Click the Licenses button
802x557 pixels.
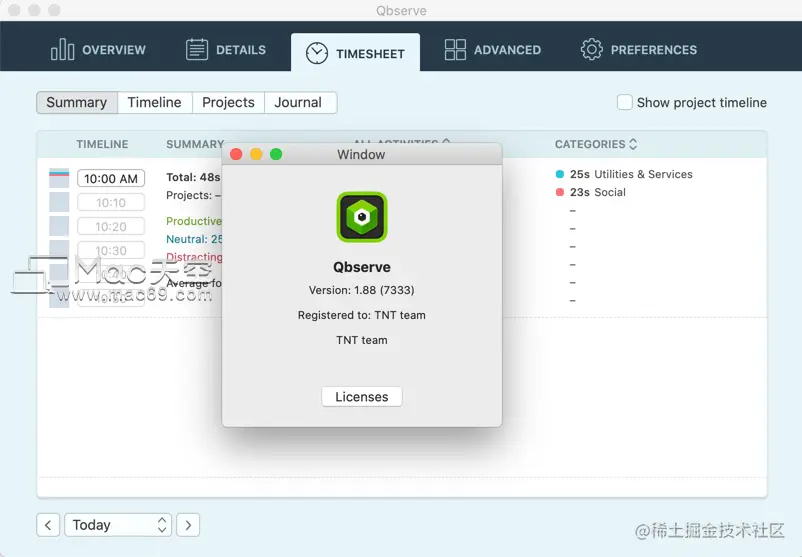(x=362, y=397)
